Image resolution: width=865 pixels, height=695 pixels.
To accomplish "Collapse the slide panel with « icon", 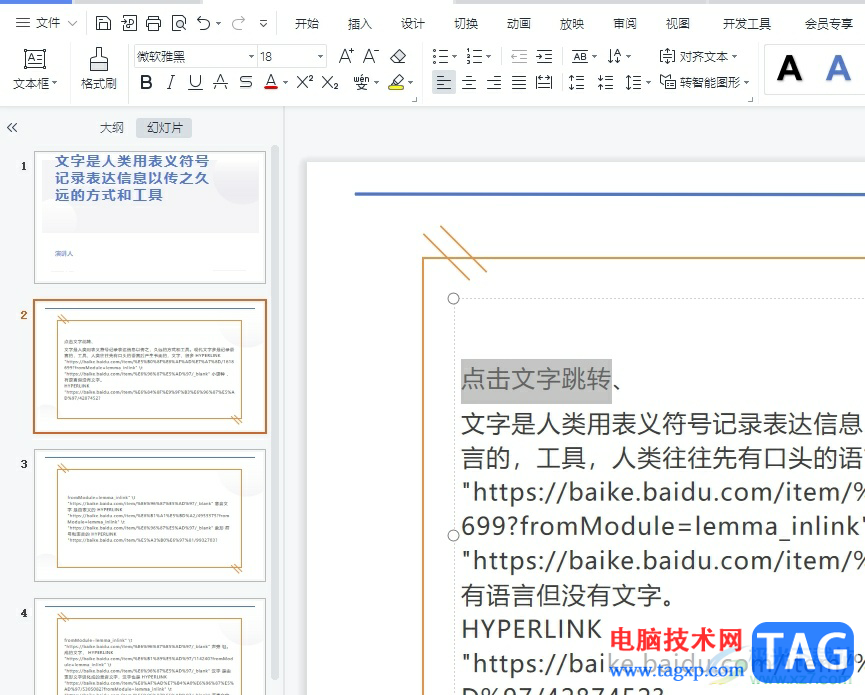I will pos(12,128).
